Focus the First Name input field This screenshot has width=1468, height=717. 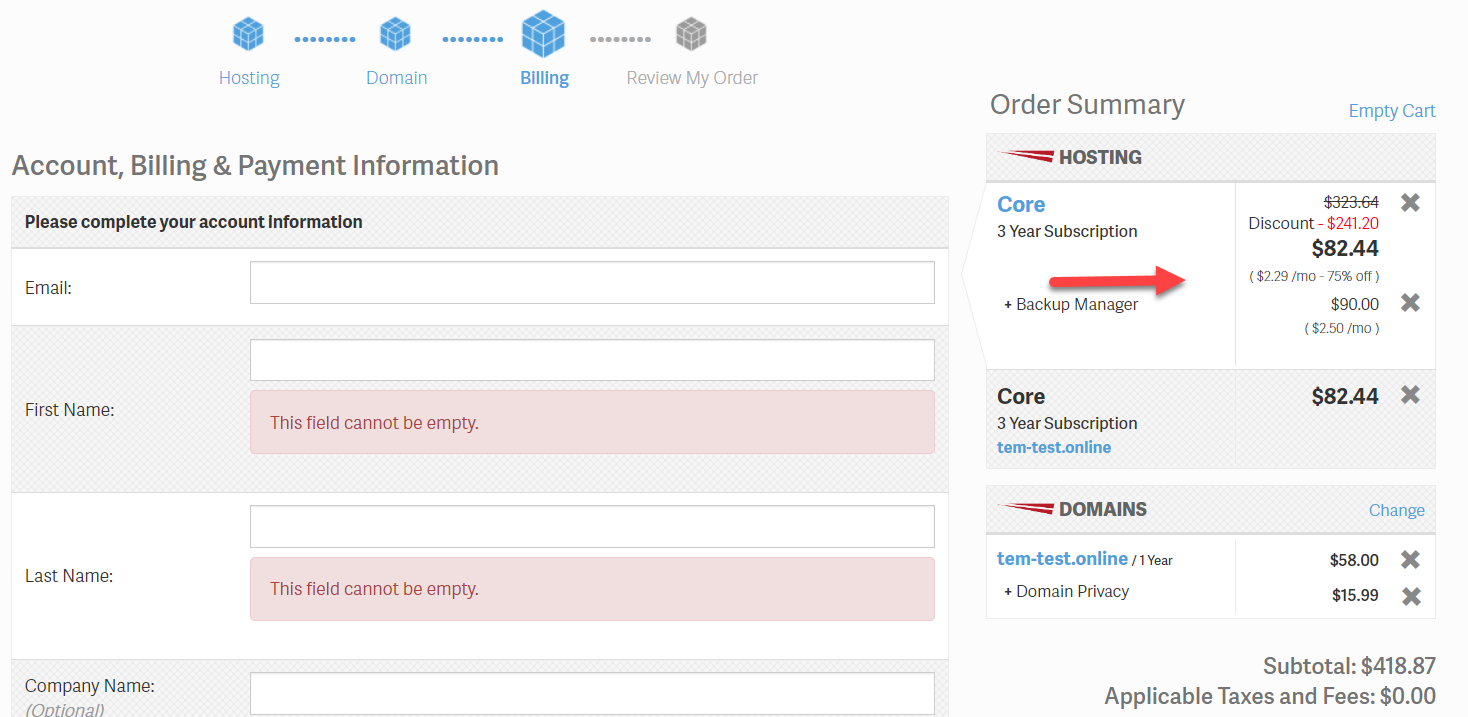[x=592, y=360]
